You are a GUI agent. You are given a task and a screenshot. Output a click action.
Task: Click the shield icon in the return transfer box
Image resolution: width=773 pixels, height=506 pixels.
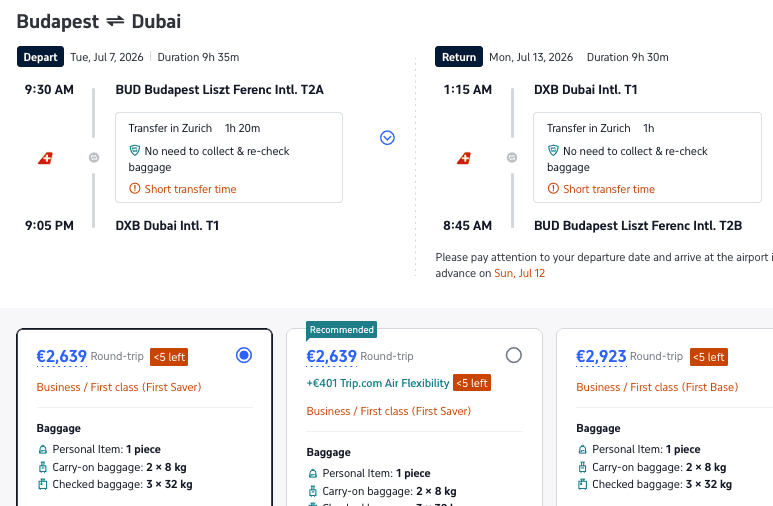pos(553,151)
